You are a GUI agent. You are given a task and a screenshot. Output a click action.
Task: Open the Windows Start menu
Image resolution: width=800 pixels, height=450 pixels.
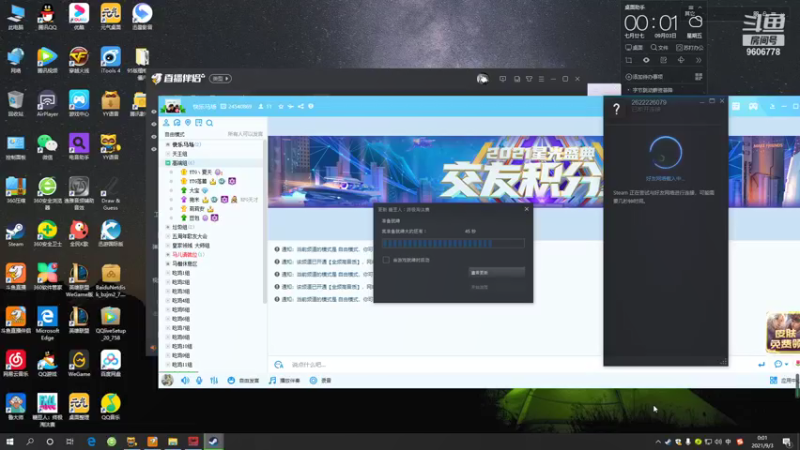click(9, 442)
